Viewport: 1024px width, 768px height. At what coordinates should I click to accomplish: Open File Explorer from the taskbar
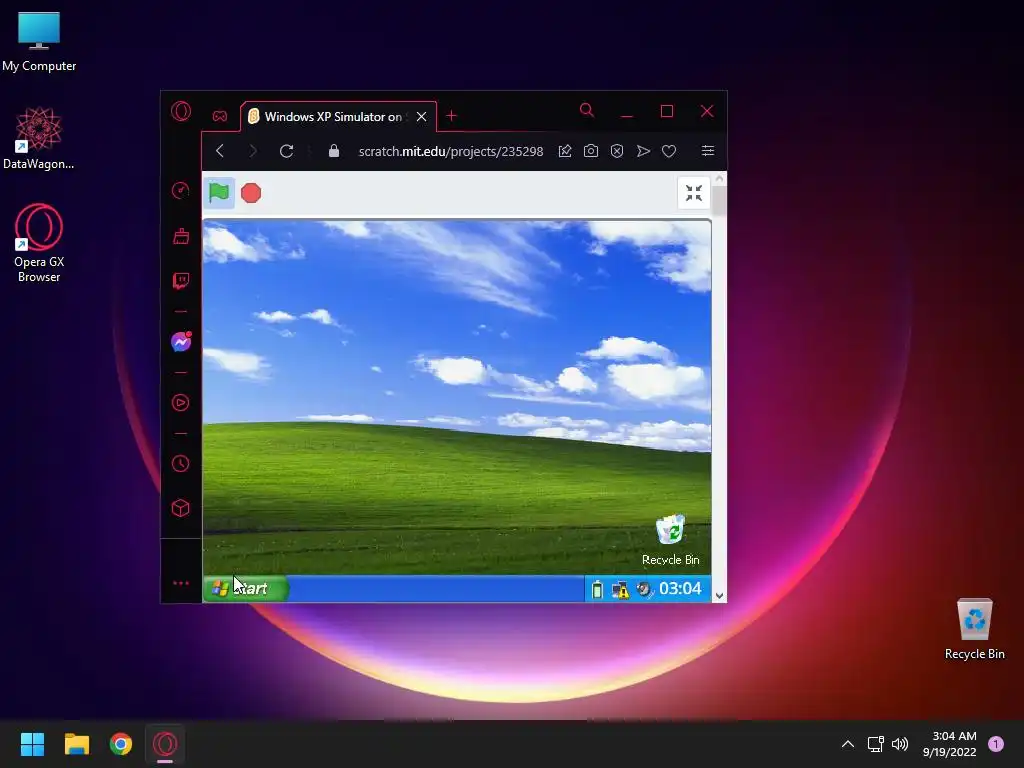coord(76,744)
